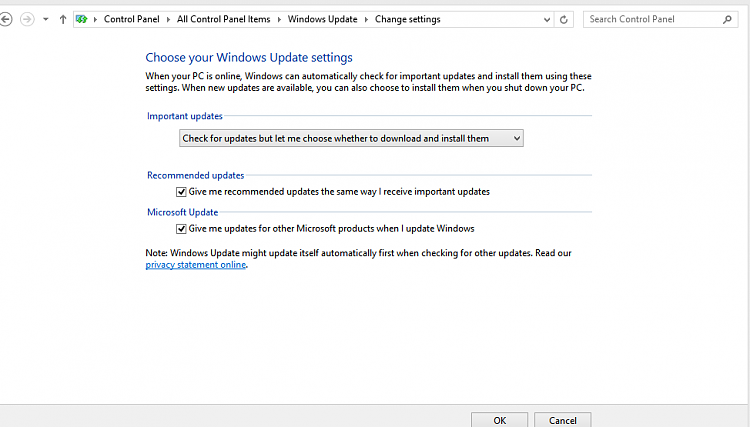Expand the chevron before Control Panel breadcrumb
The height and width of the screenshot is (427, 750).
(95, 20)
